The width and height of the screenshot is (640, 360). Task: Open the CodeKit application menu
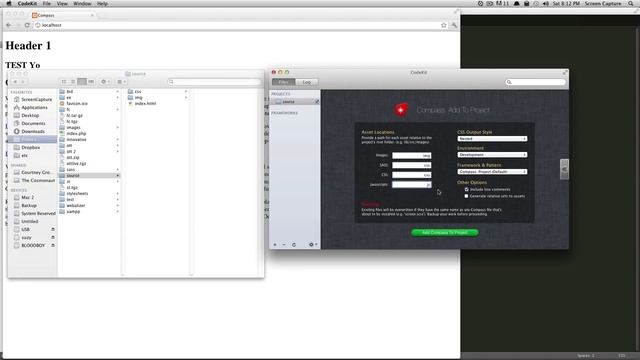pyautogui.click(x=27, y=4)
